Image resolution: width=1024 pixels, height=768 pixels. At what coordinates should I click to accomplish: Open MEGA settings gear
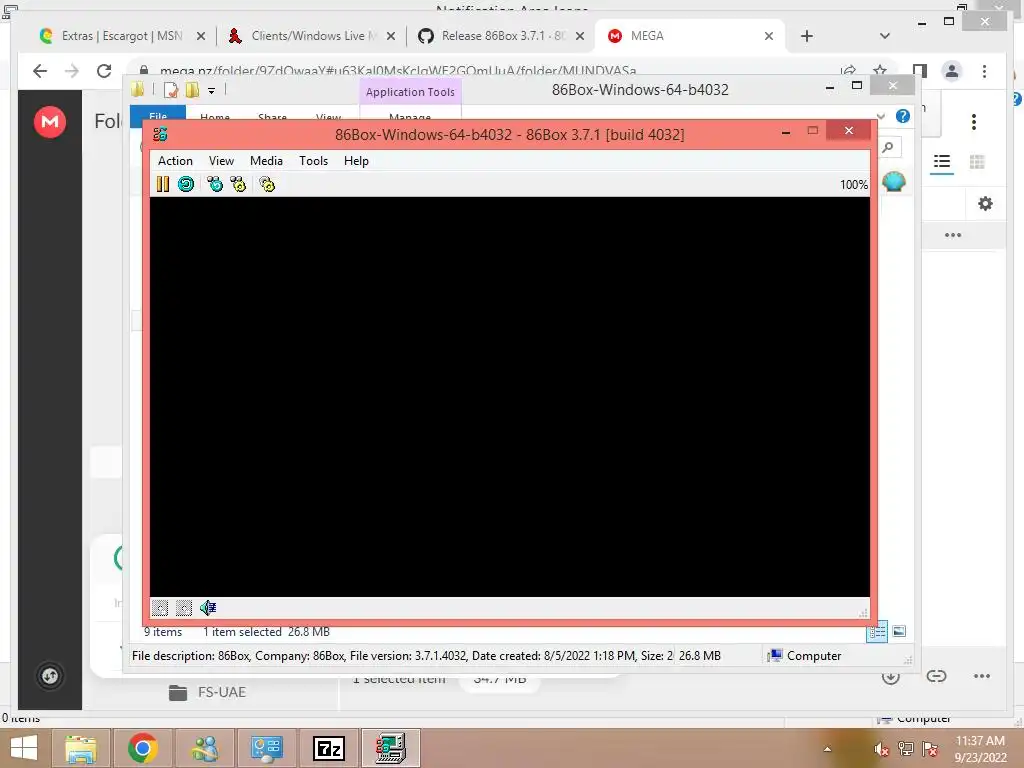coord(985,204)
